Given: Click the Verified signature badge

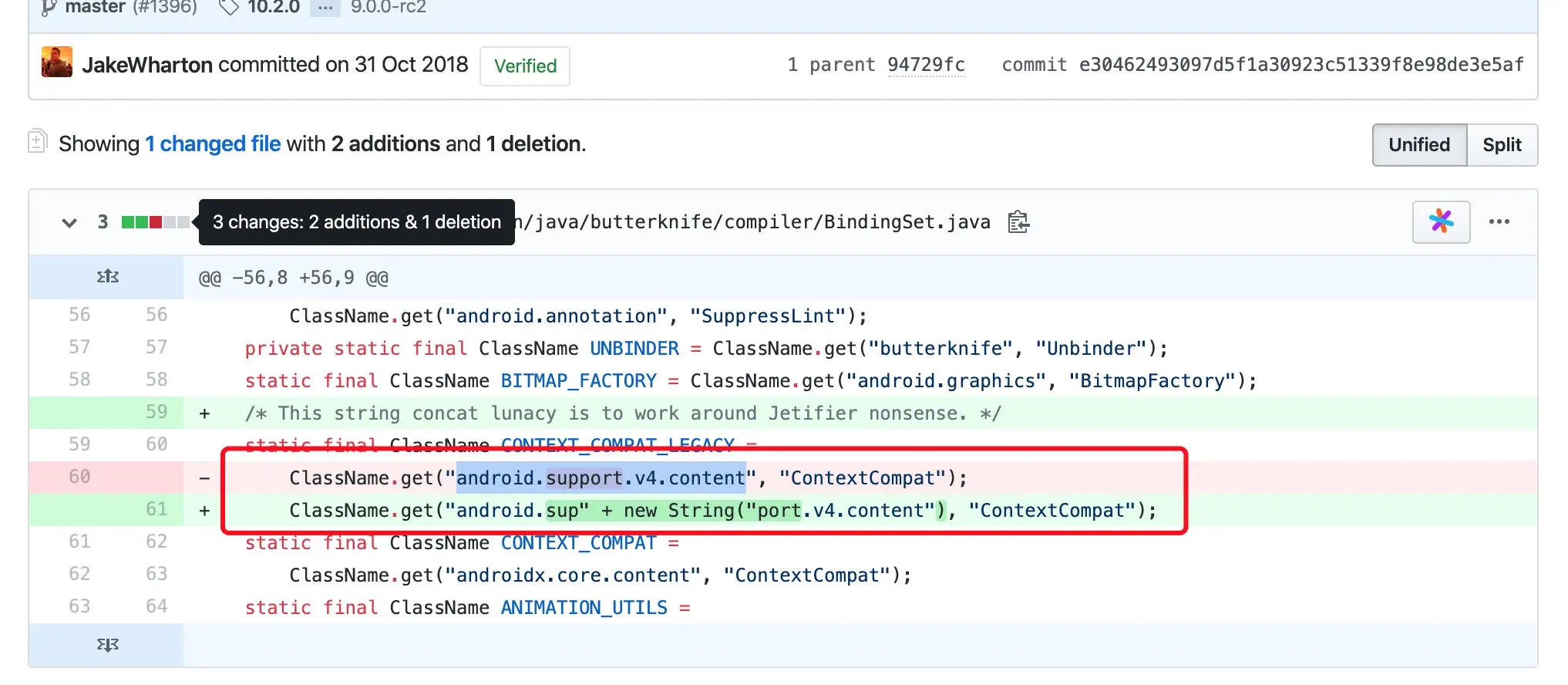Looking at the screenshot, I should click(525, 66).
